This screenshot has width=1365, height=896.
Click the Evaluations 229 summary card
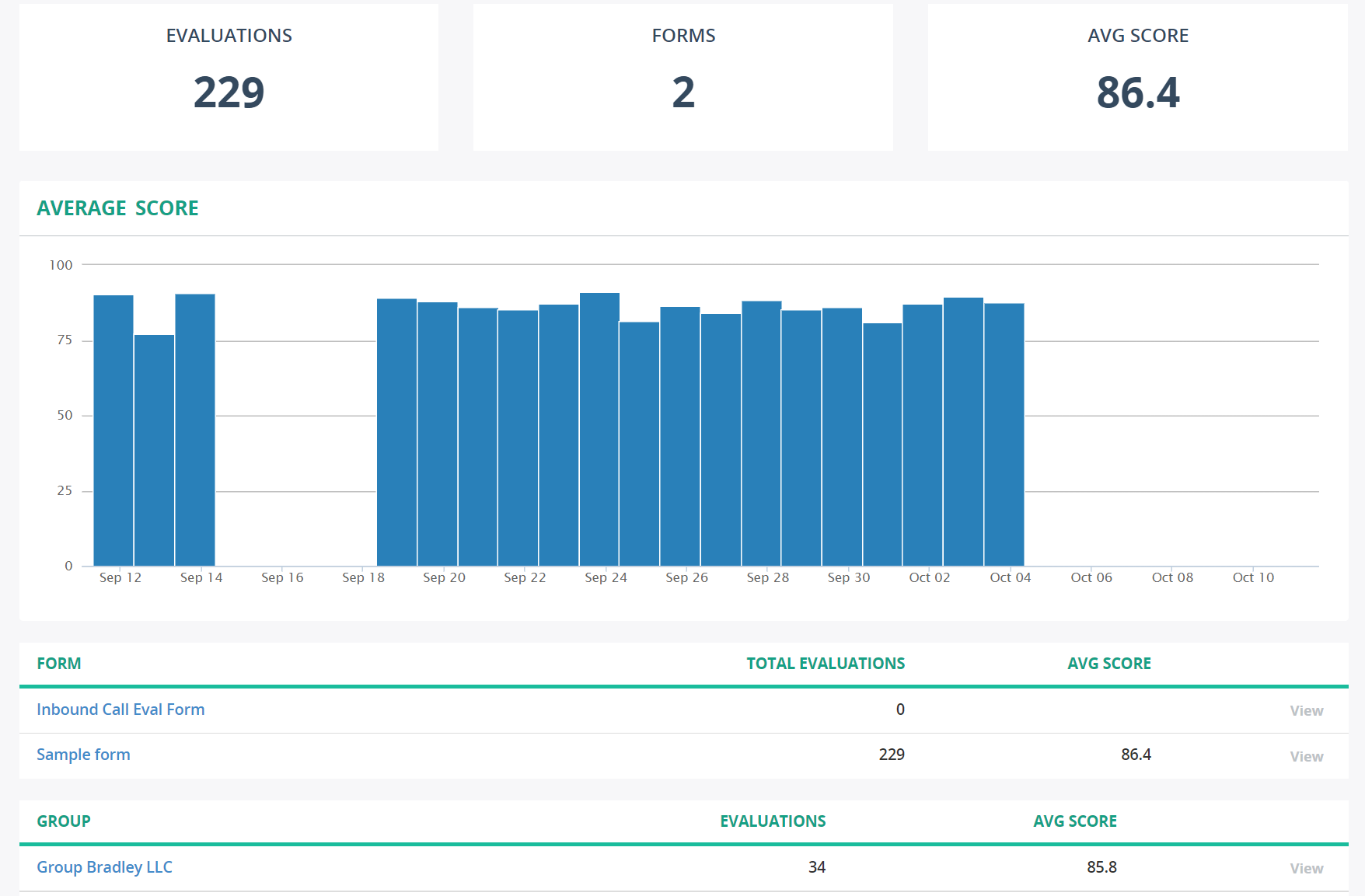coord(229,77)
